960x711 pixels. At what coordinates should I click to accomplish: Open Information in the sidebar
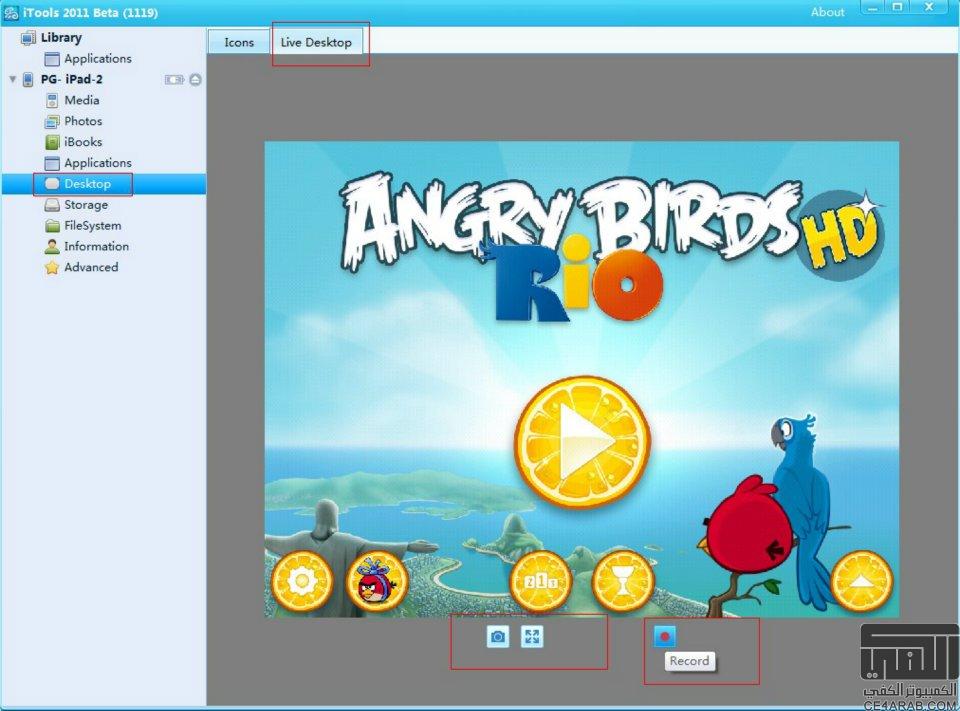click(x=97, y=246)
